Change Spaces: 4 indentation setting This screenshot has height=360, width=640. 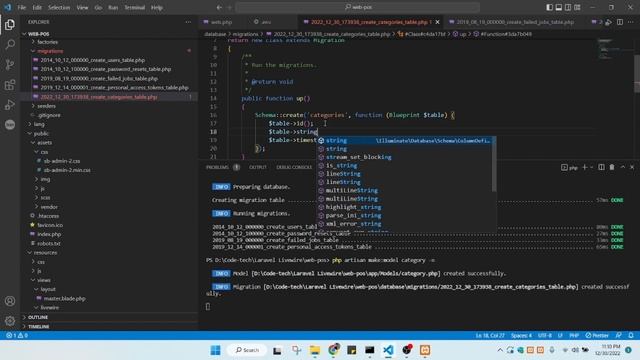(x=521, y=336)
